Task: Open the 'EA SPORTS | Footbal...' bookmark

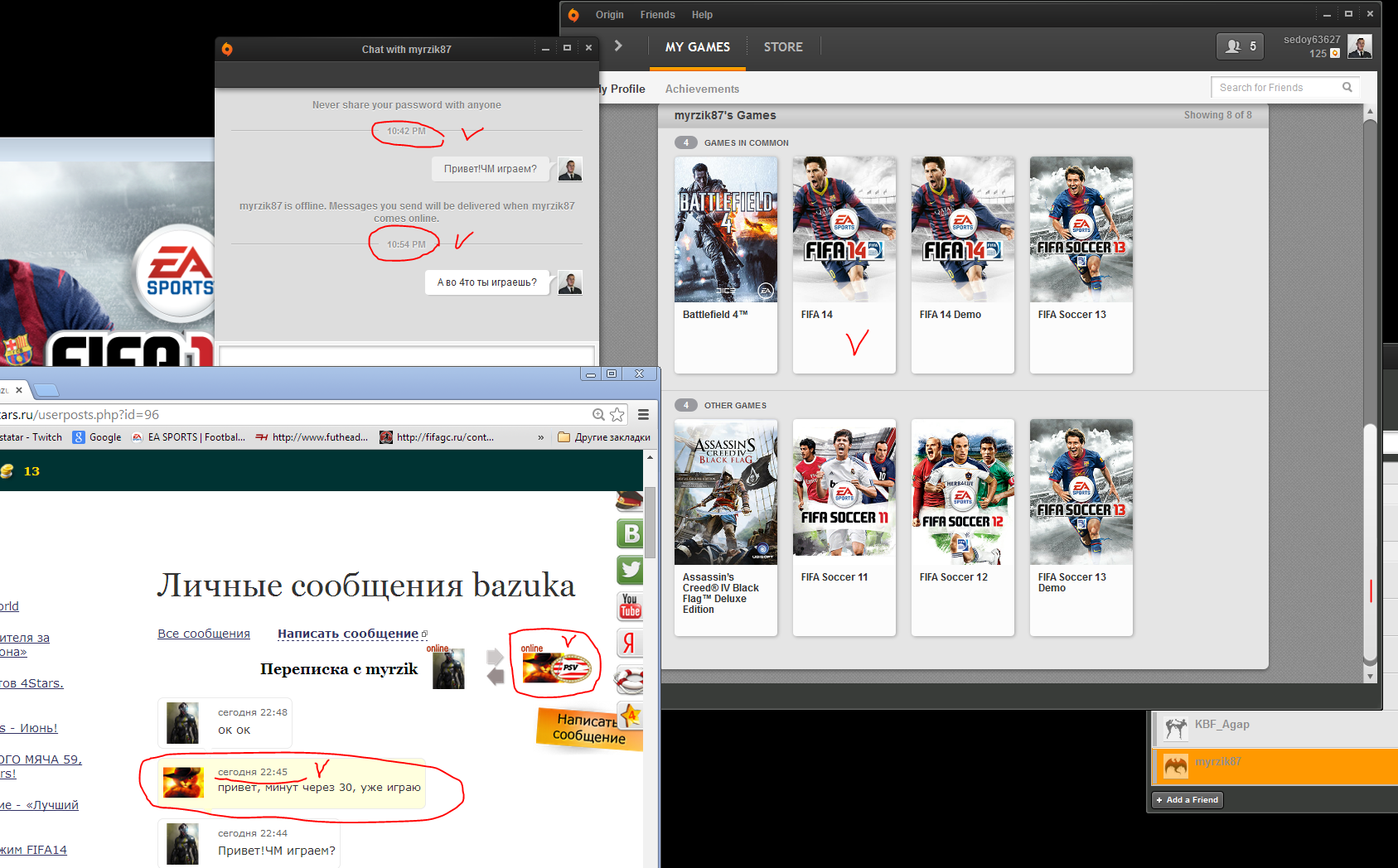Action: click(x=189, y=437)
